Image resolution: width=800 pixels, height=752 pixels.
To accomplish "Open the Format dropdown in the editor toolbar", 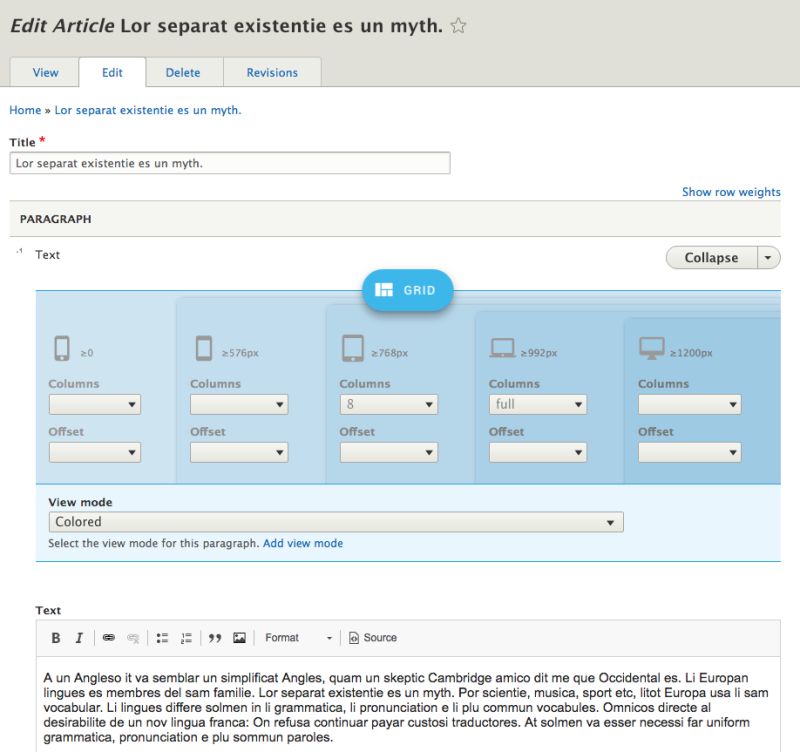I will point(298,638).
